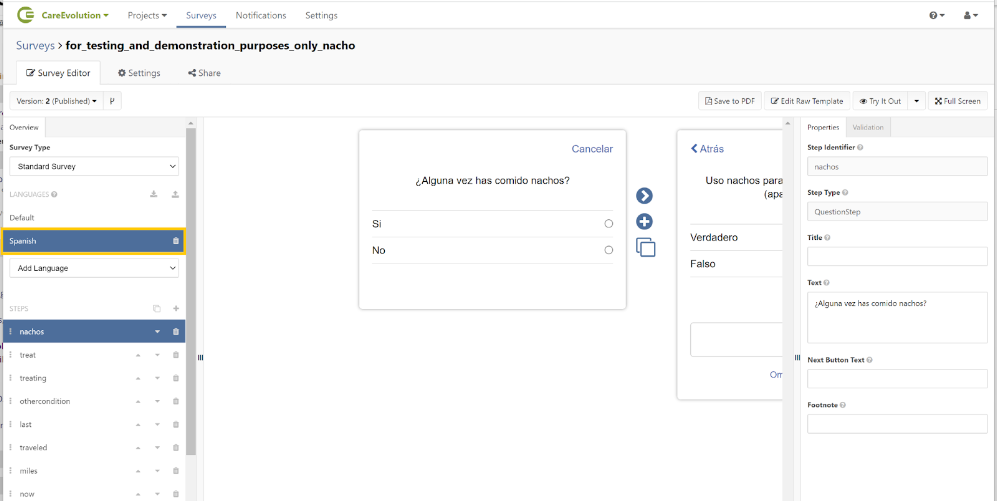
Task: Click the duplicate step icon beside STEPS
Action: (156, 309)
